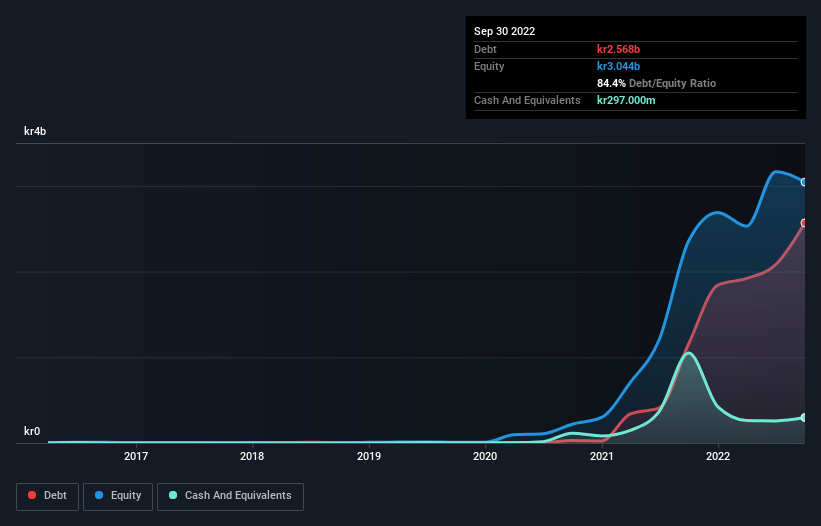Click the 84.4% Debt/Equity Ratio text

point(657,83)
